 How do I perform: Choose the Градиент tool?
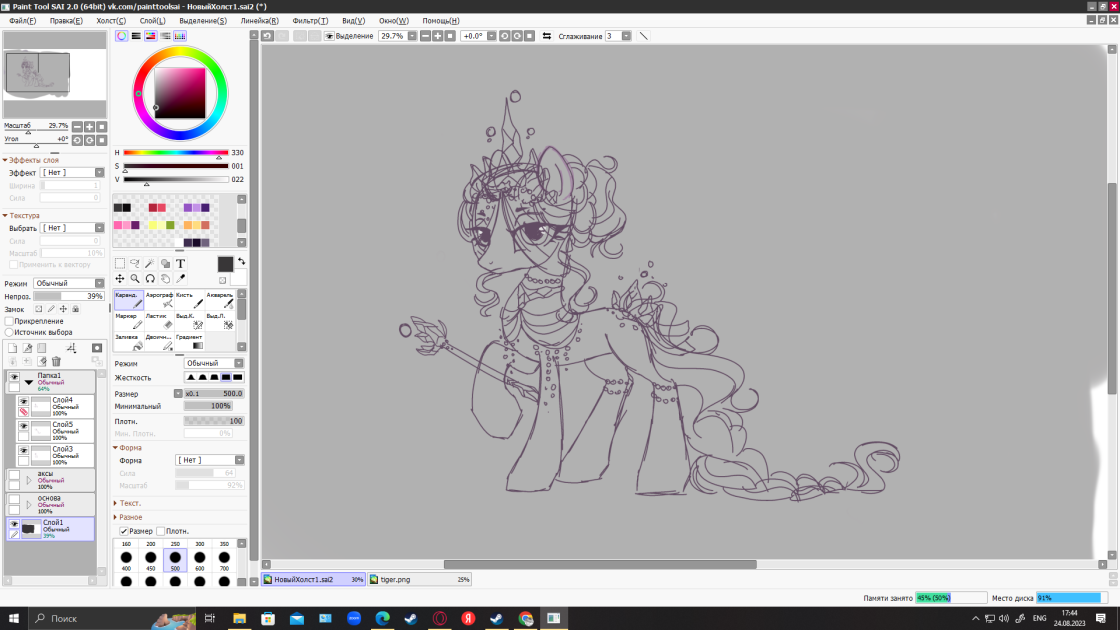tap(189, 341)
